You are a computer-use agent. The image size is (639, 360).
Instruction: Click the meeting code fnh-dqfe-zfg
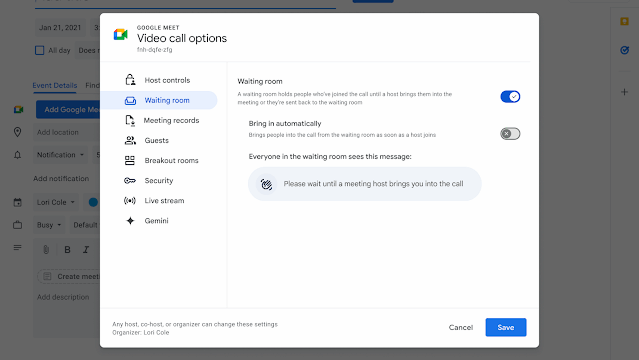[x=154, y=50]
